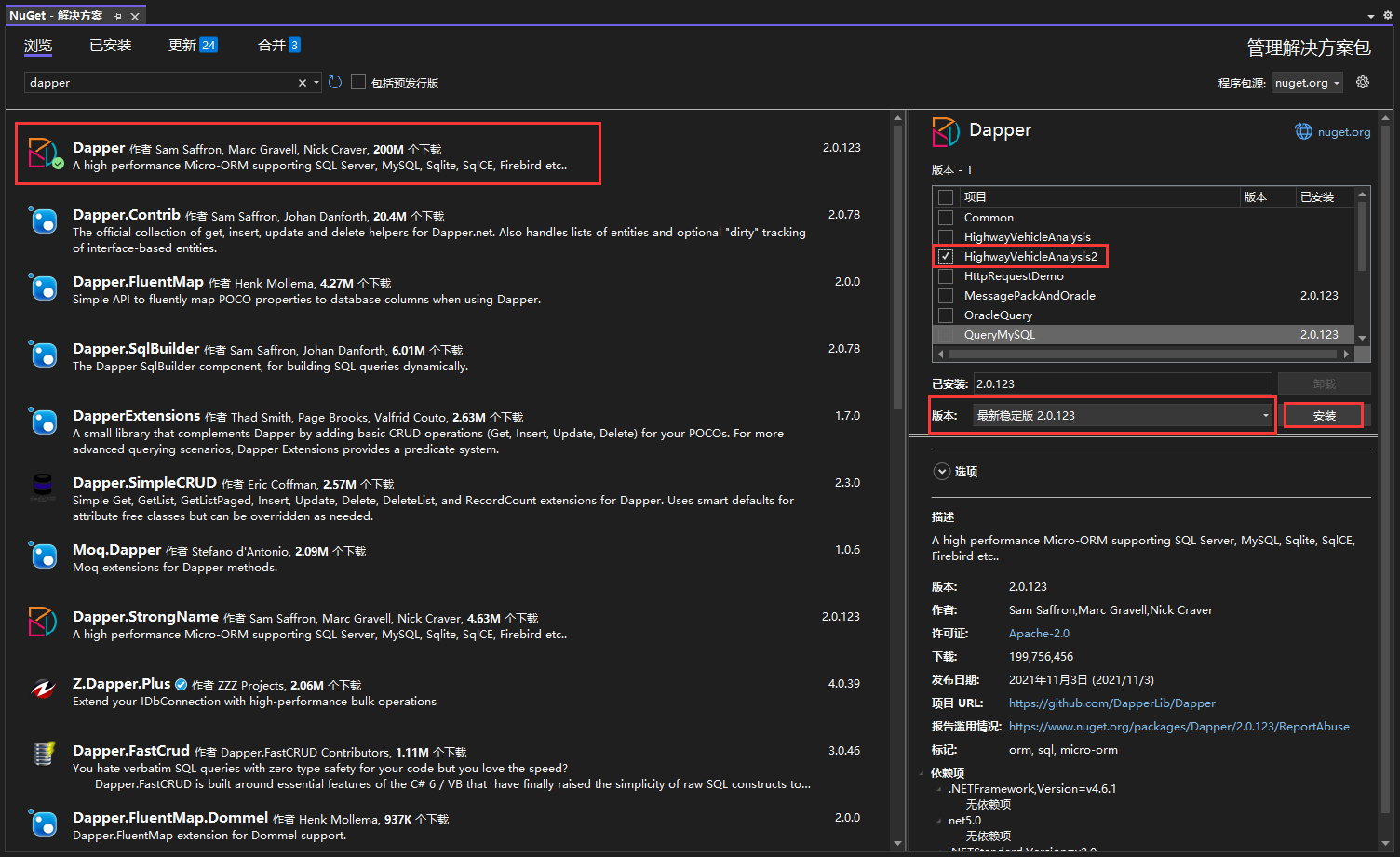
Task: Collapse the 依赖项 dependencies tree
Action: [922, 773]
